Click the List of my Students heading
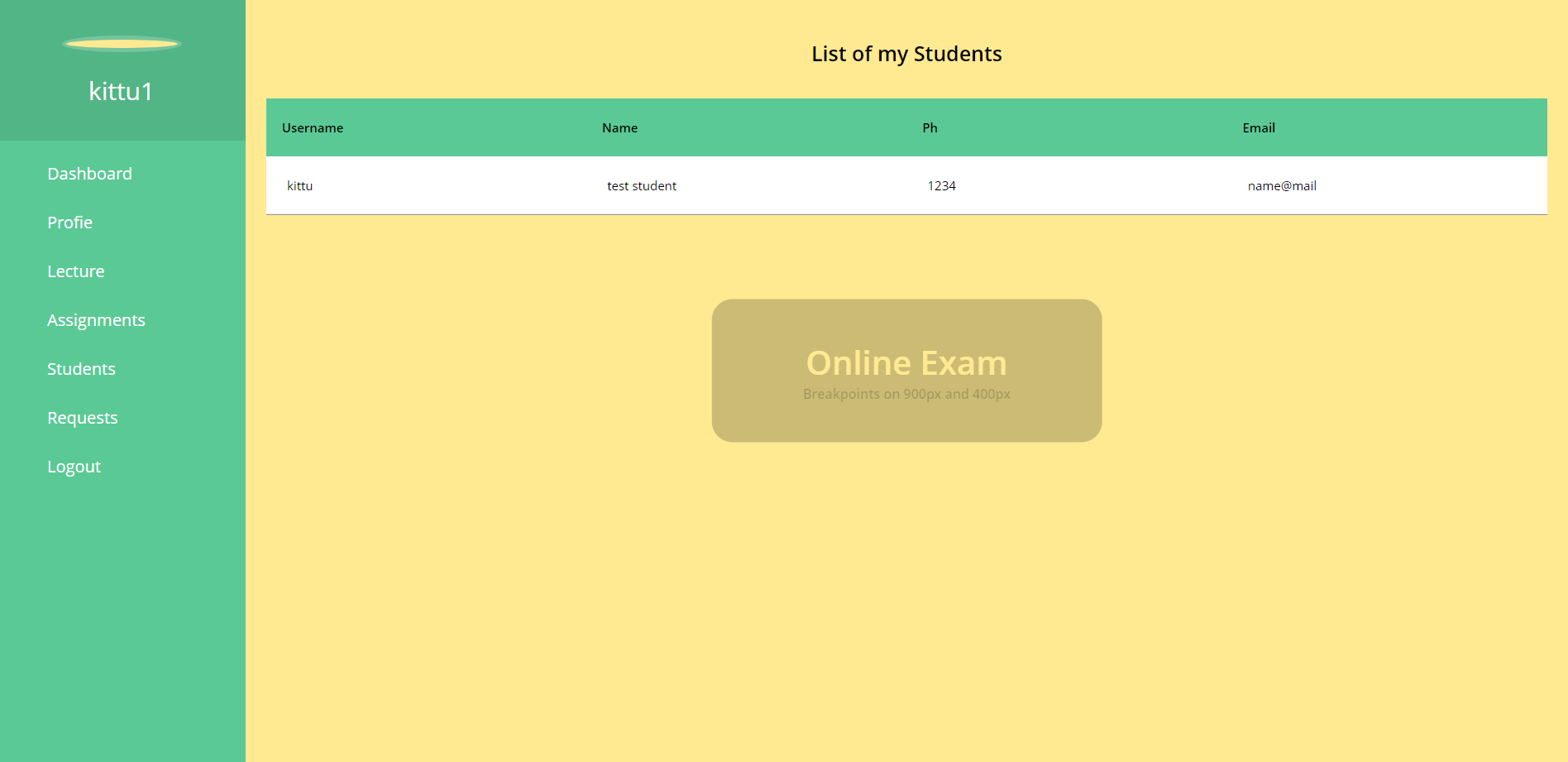Screen dimensions: 1568x762 [x=906, y=53]
